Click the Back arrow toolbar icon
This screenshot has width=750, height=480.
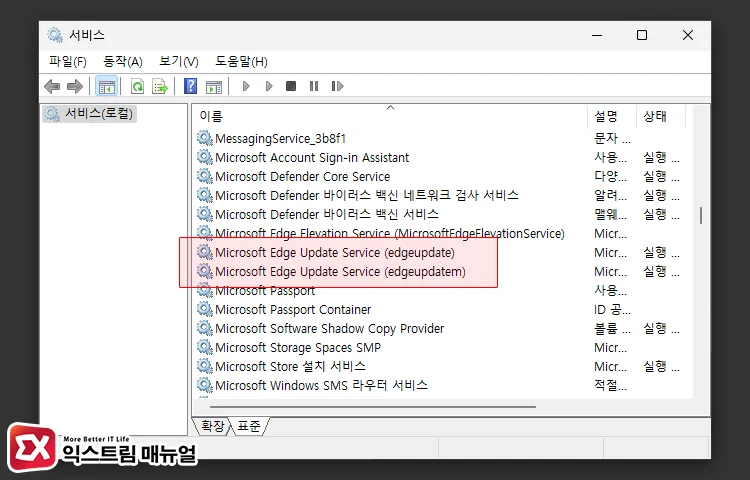[x=52, y=87]
